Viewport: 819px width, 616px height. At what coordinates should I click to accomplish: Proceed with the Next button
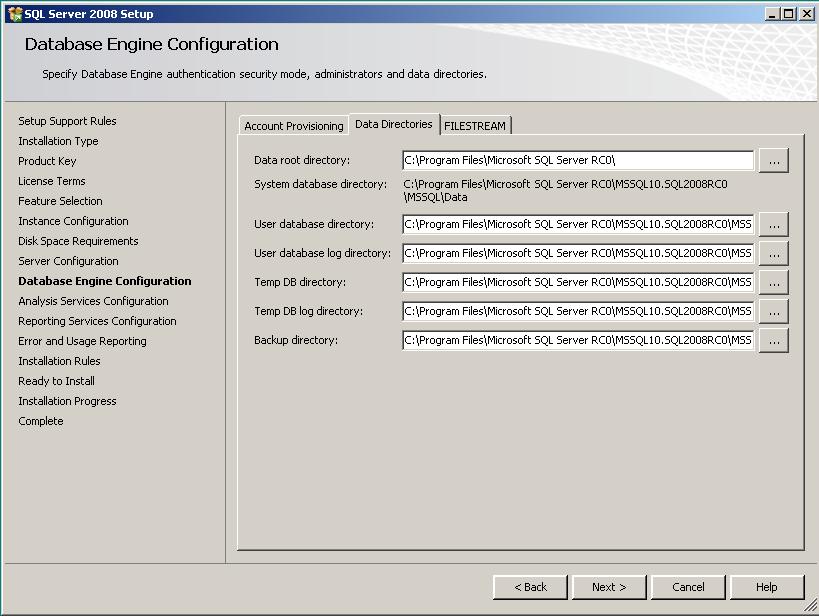point(609,587)
